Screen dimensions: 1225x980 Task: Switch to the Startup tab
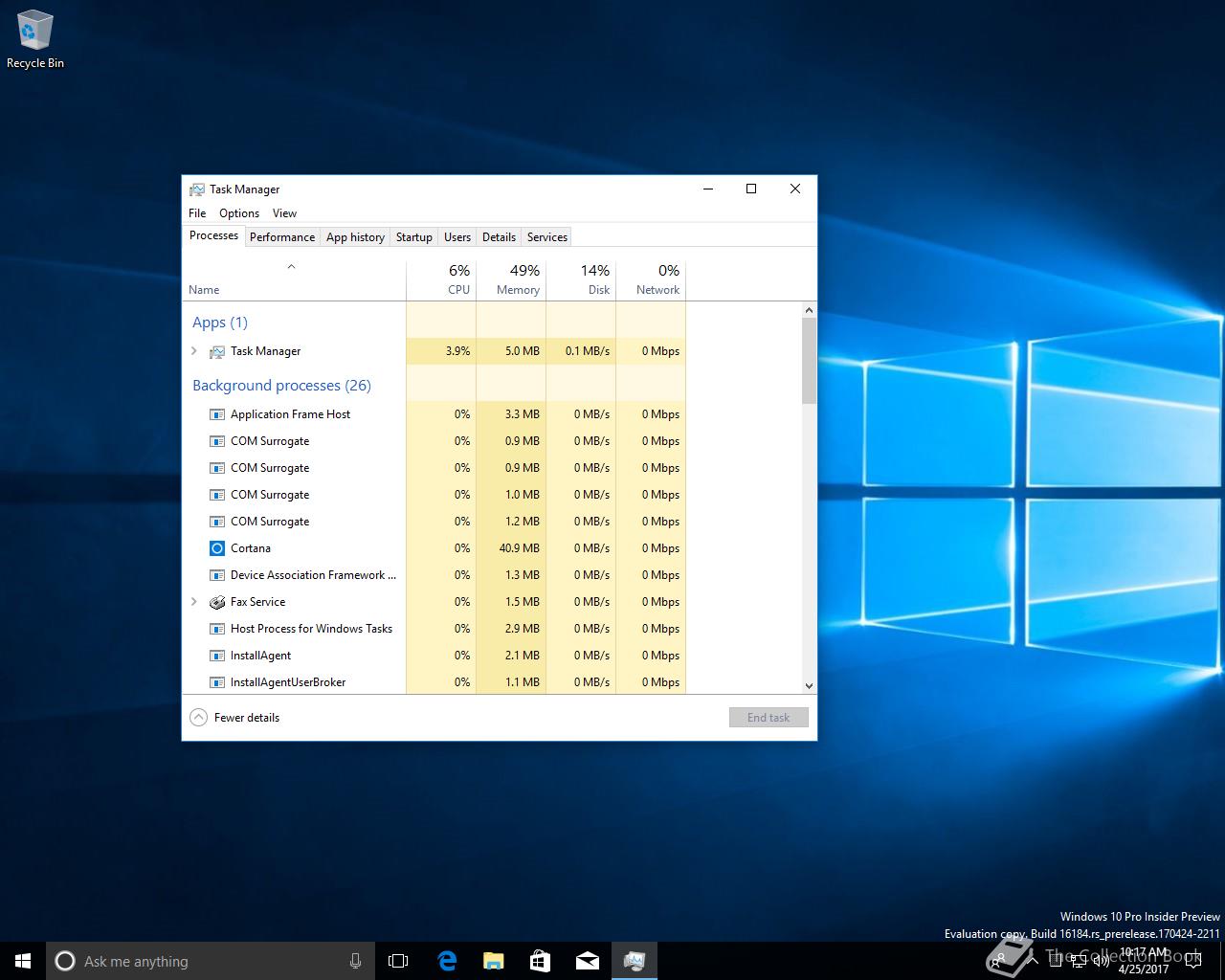pos(414,237)
